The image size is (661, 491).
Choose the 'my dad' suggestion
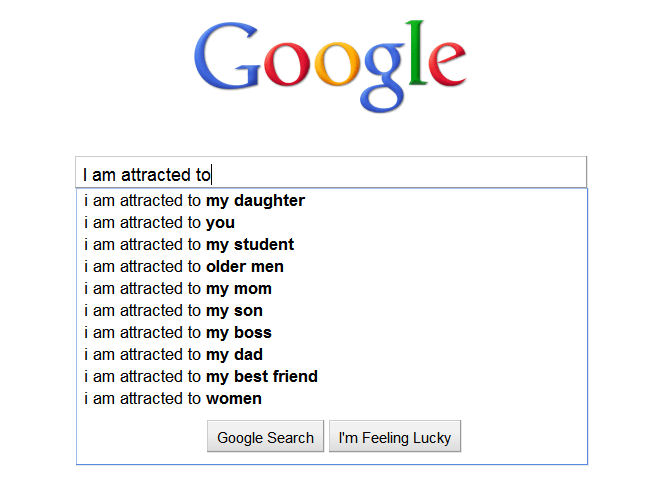click(174, 355)
